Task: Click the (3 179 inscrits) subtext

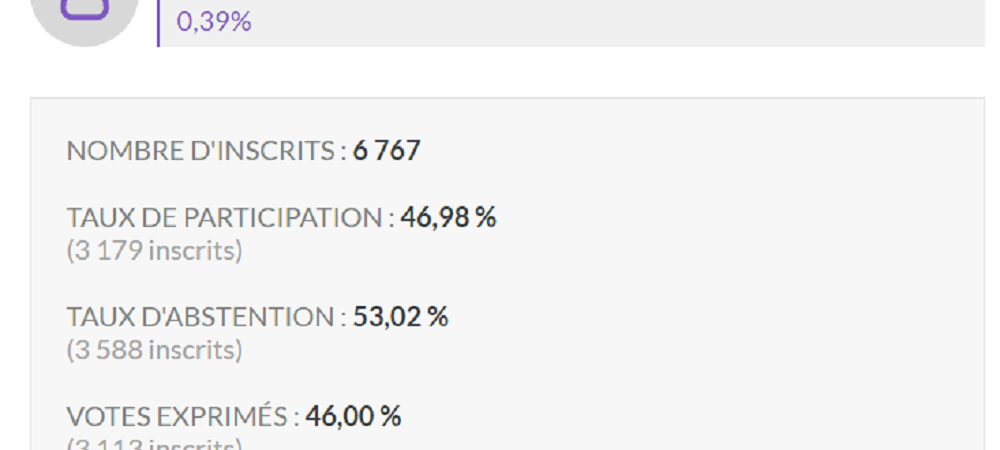Action: click(154, 250)
